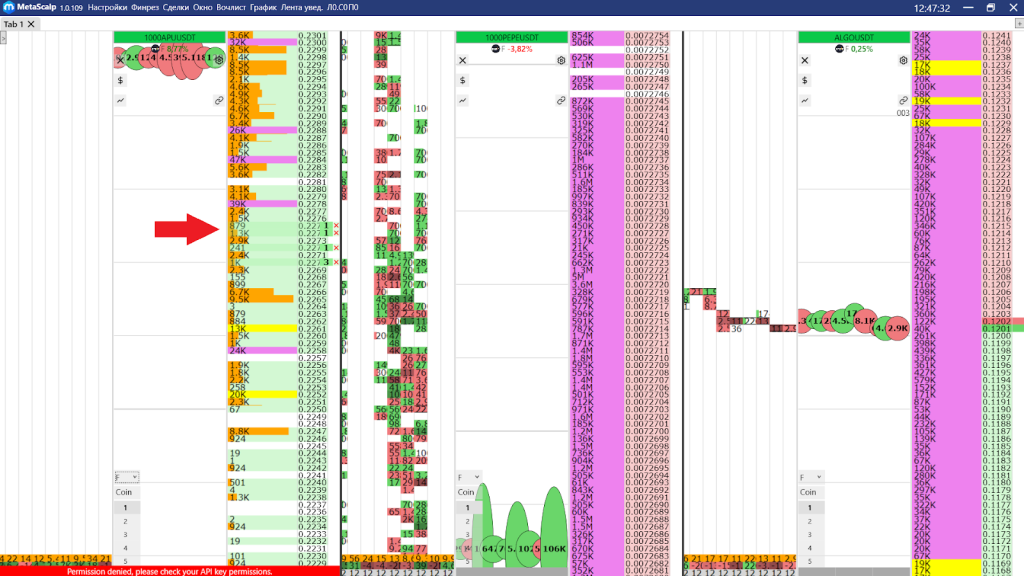Select Coin size preset 3 in ALGOUSDT panel

810,534
